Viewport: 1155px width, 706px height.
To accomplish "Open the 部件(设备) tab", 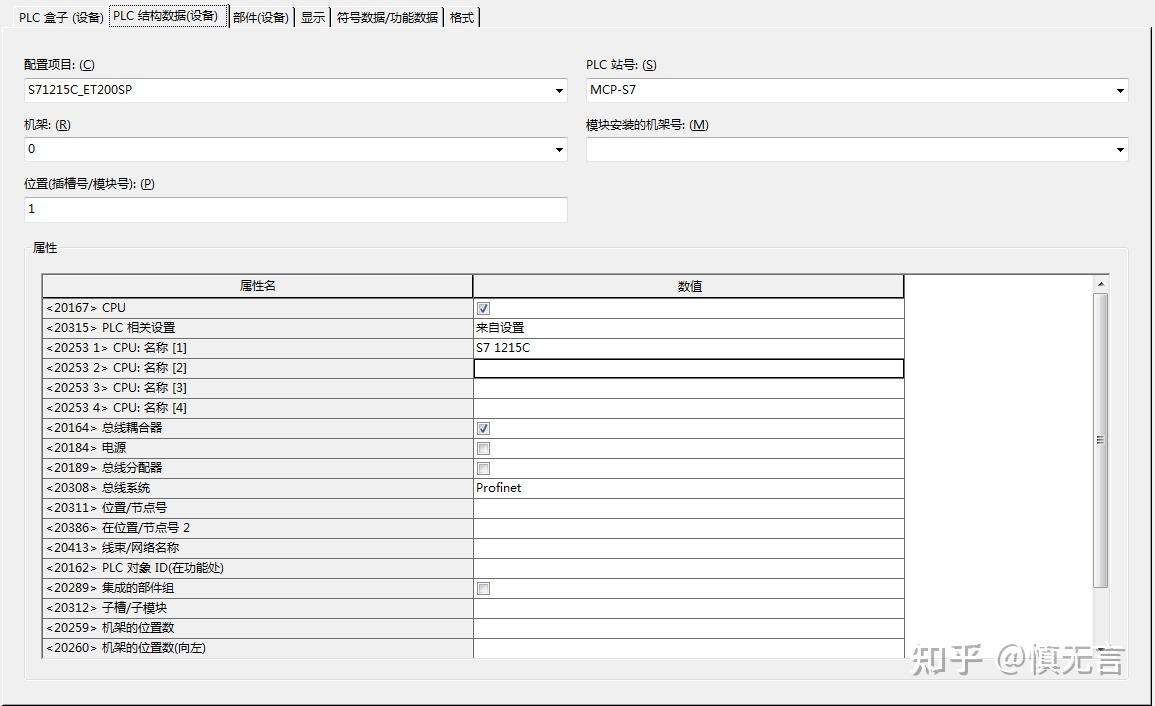I will coord(261,17).
